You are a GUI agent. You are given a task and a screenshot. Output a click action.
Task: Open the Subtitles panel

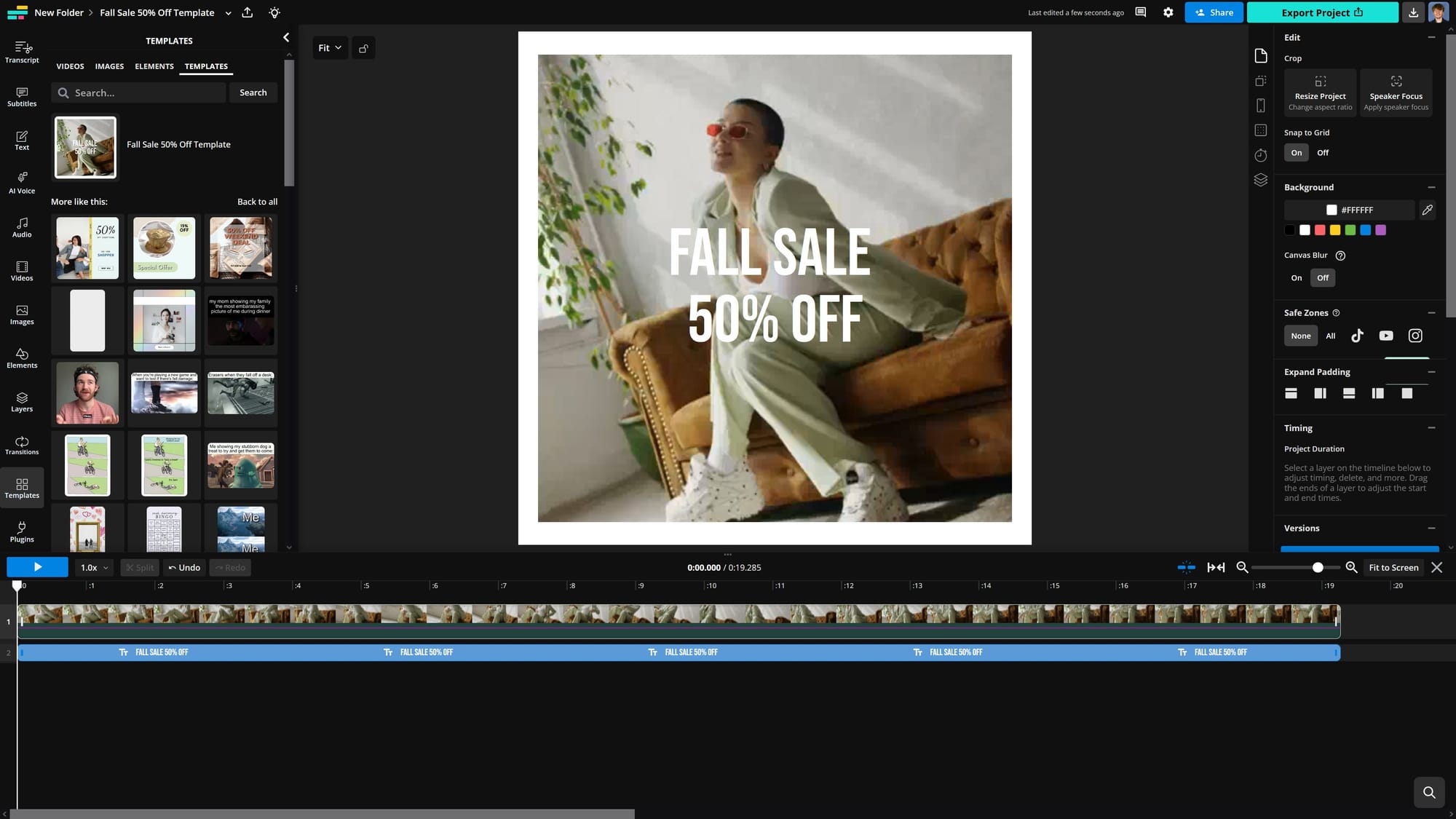point(22,97)
